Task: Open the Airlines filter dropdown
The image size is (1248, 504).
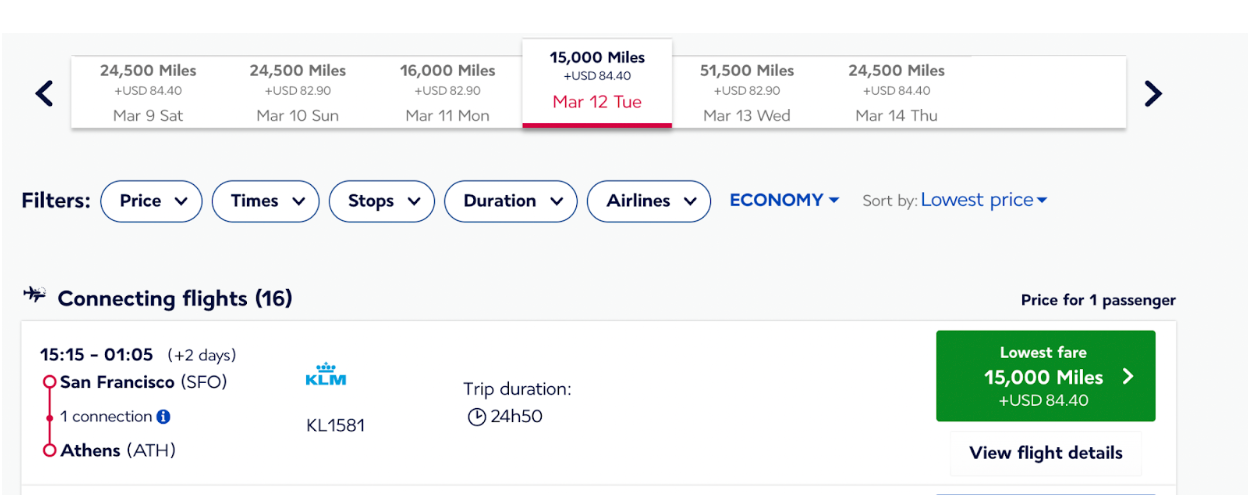Action: (x=649, y=201)
